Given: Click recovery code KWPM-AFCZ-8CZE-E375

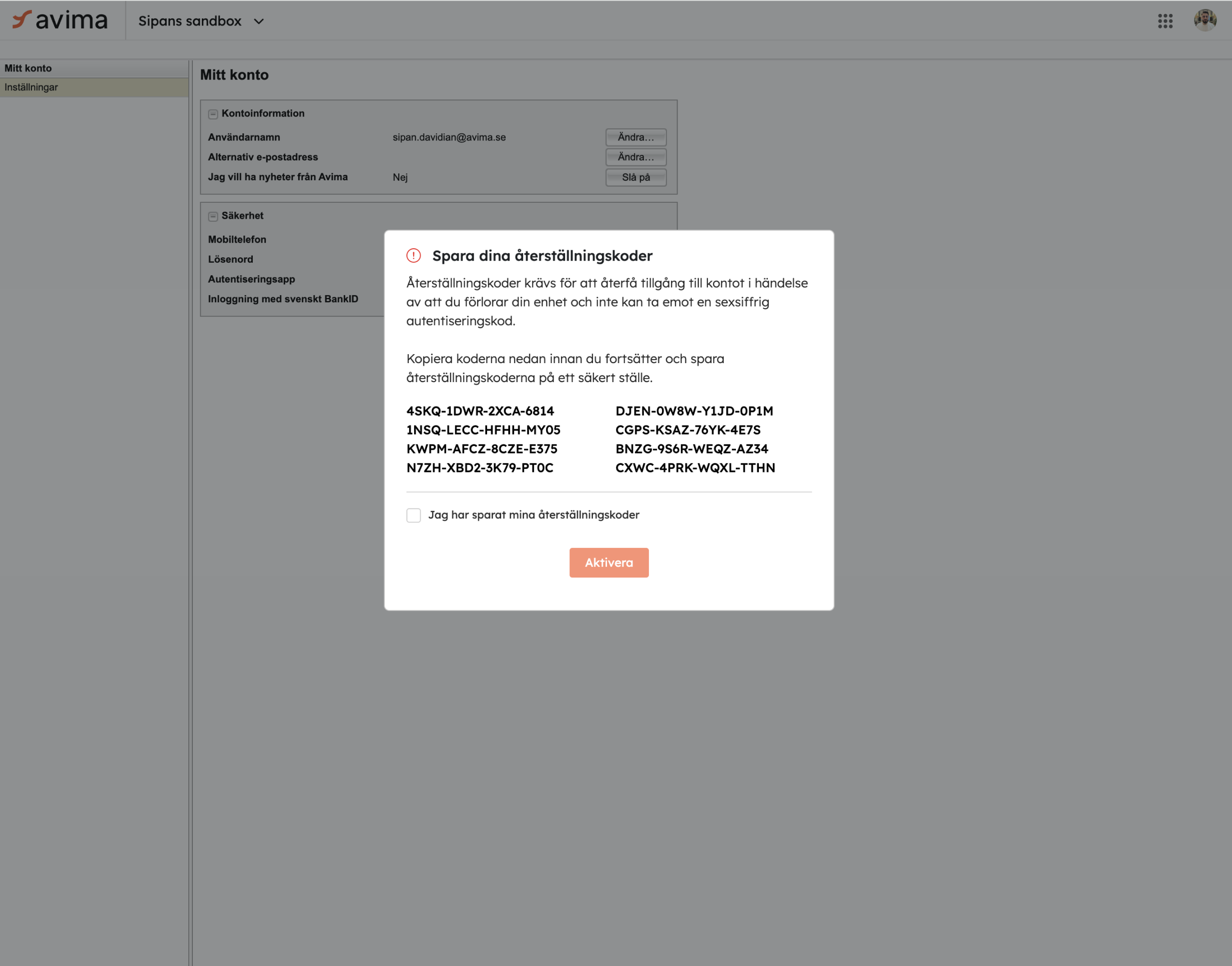Looking at the screenshot, I should (x=482, y=449).
